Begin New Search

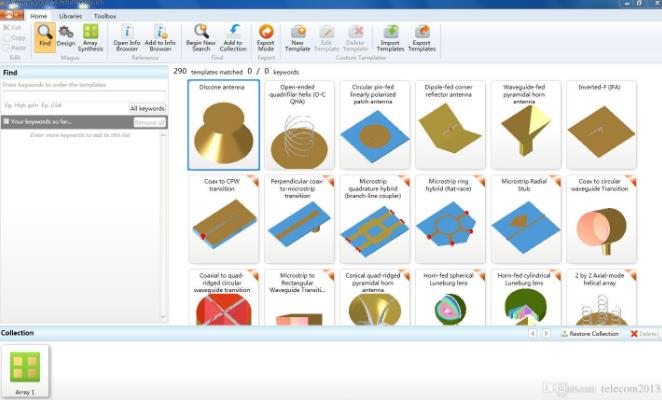[x=201, y=37]
